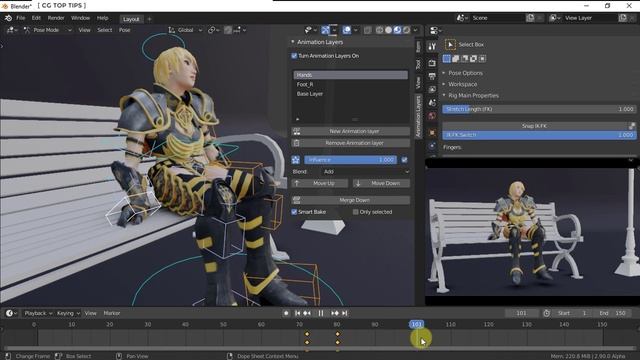Open the World properties tab icon

(432, 116)
